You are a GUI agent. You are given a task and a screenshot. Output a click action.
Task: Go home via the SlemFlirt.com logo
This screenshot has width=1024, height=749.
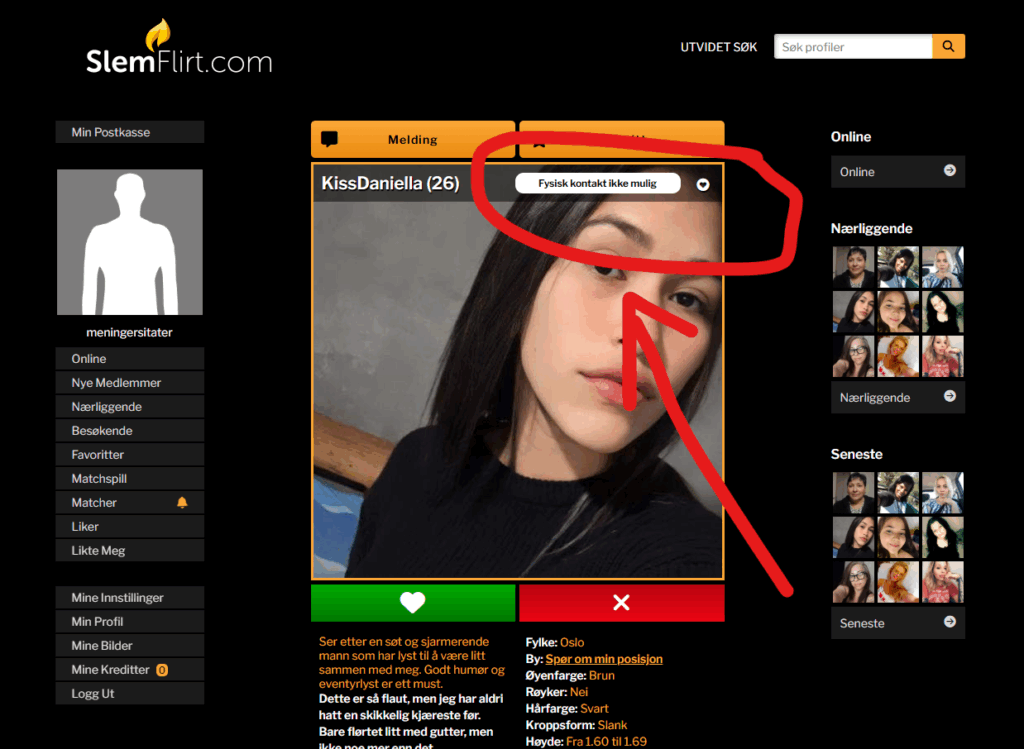click(x=179, y=47)
